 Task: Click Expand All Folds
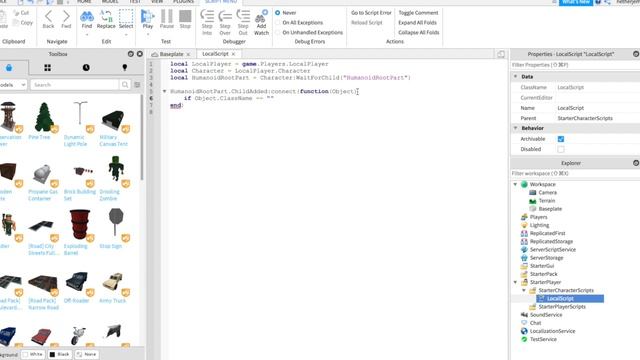(x=417, y=22)
